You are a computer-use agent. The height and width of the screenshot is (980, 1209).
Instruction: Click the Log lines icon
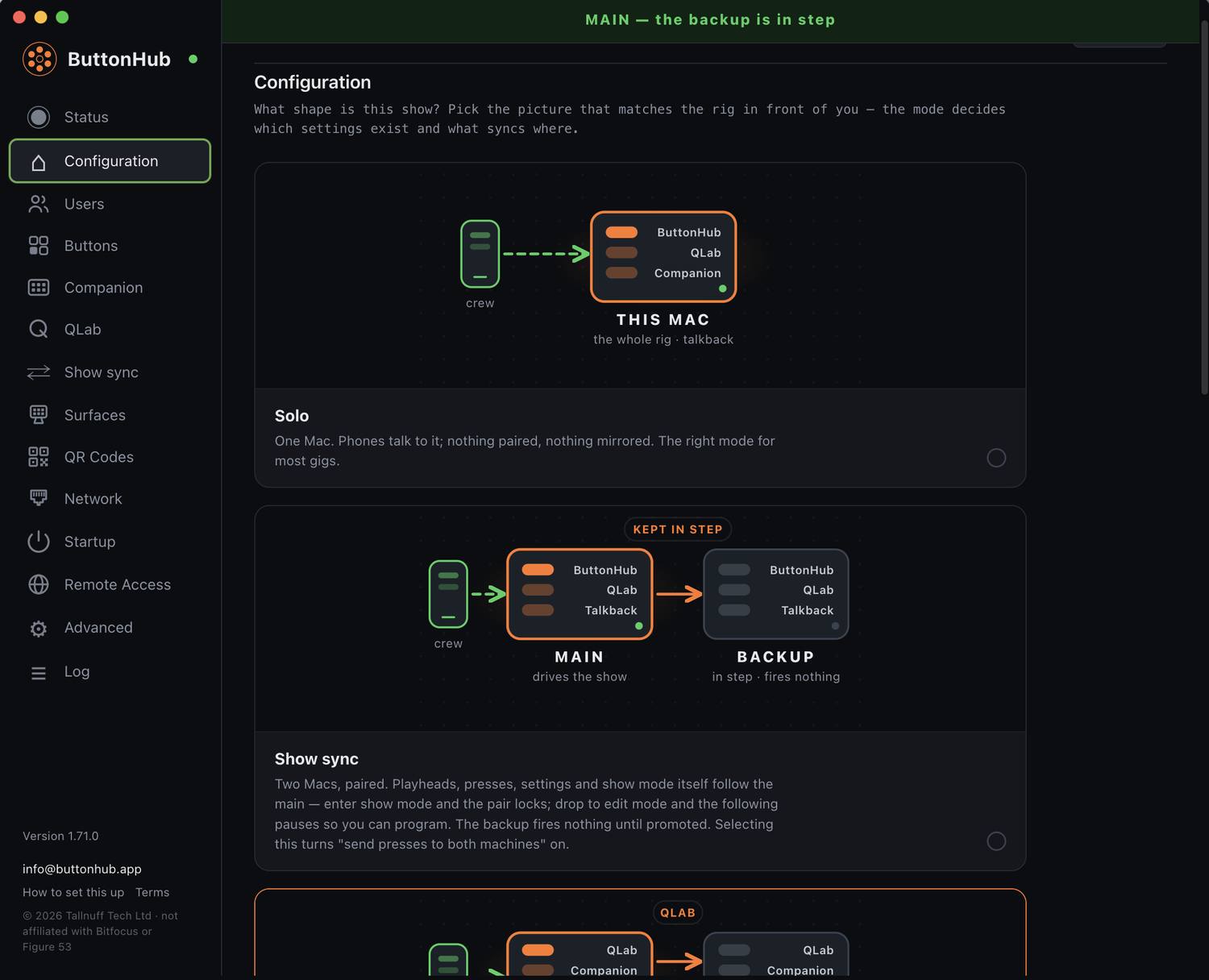(x=39, y=672)
